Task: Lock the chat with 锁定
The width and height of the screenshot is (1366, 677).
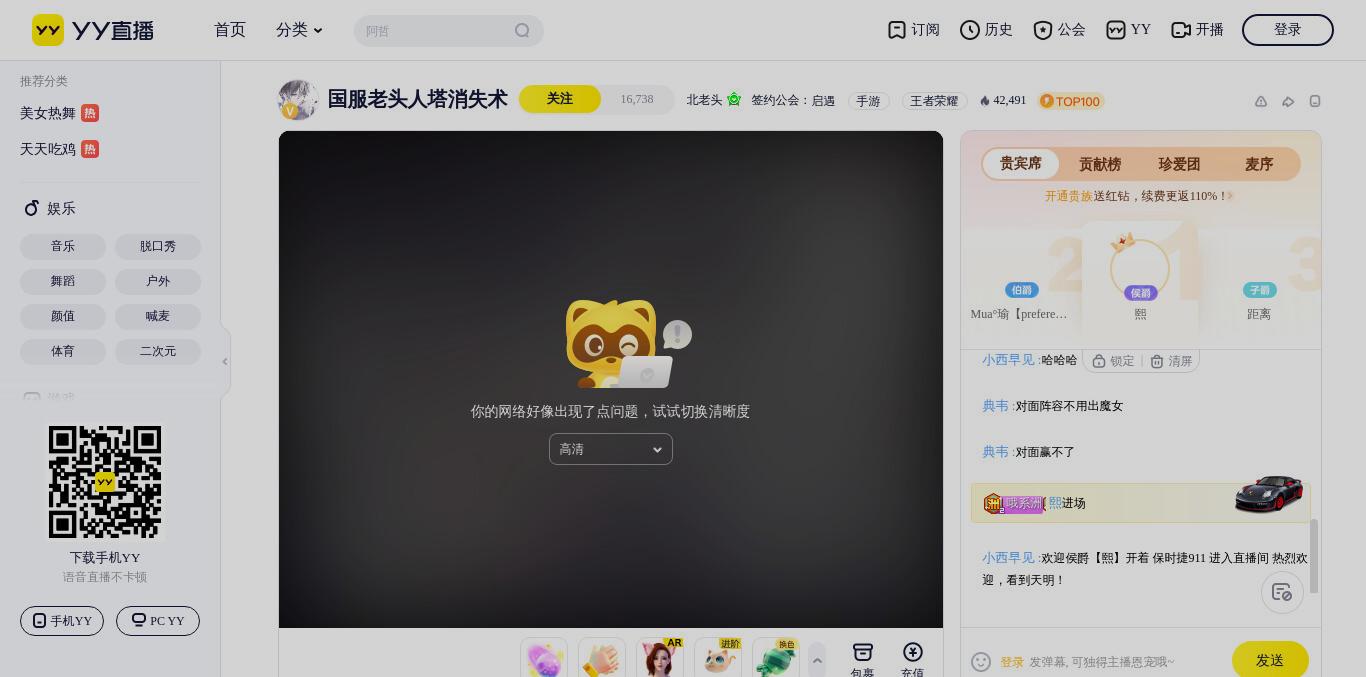Action: click(1113, 361)
